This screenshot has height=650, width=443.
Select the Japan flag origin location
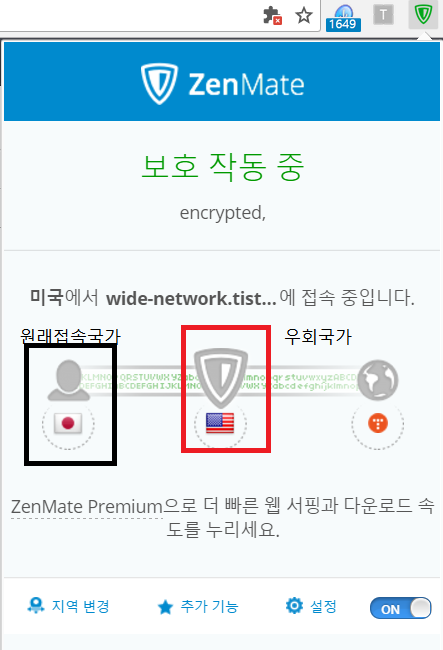pos(68,423)
